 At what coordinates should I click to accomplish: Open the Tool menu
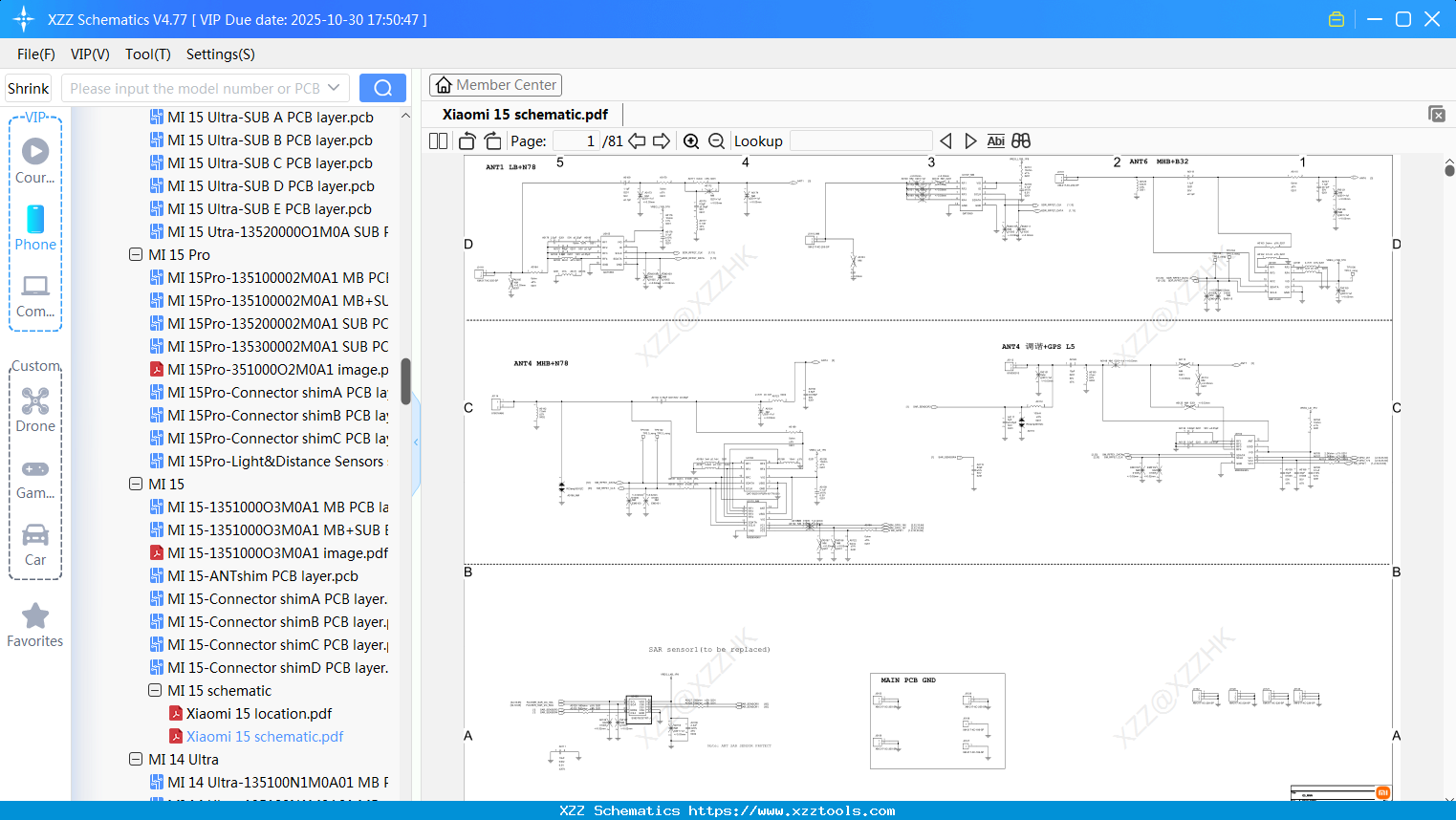[147, 54]
